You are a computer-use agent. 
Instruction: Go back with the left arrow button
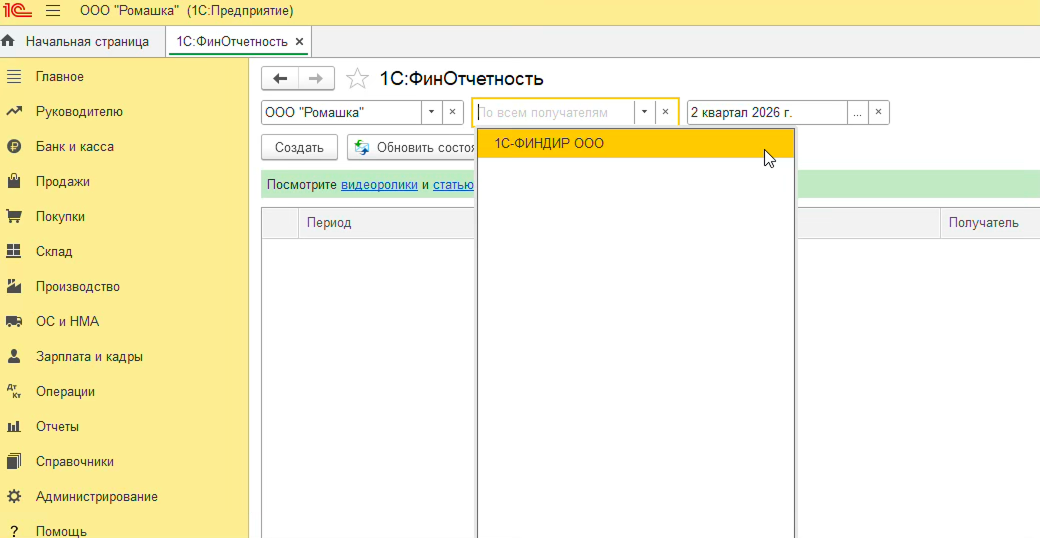280,78
